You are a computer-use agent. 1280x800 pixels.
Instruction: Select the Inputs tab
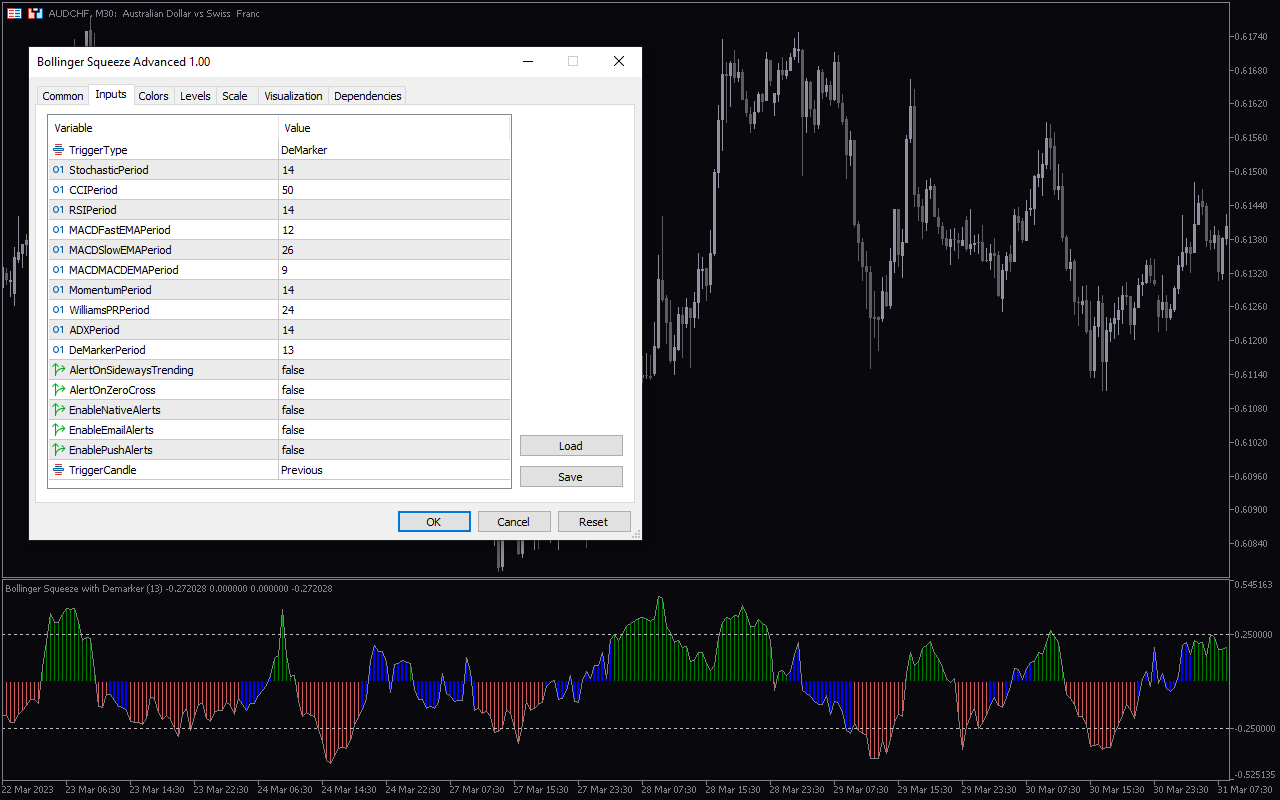tap(111, 94)
